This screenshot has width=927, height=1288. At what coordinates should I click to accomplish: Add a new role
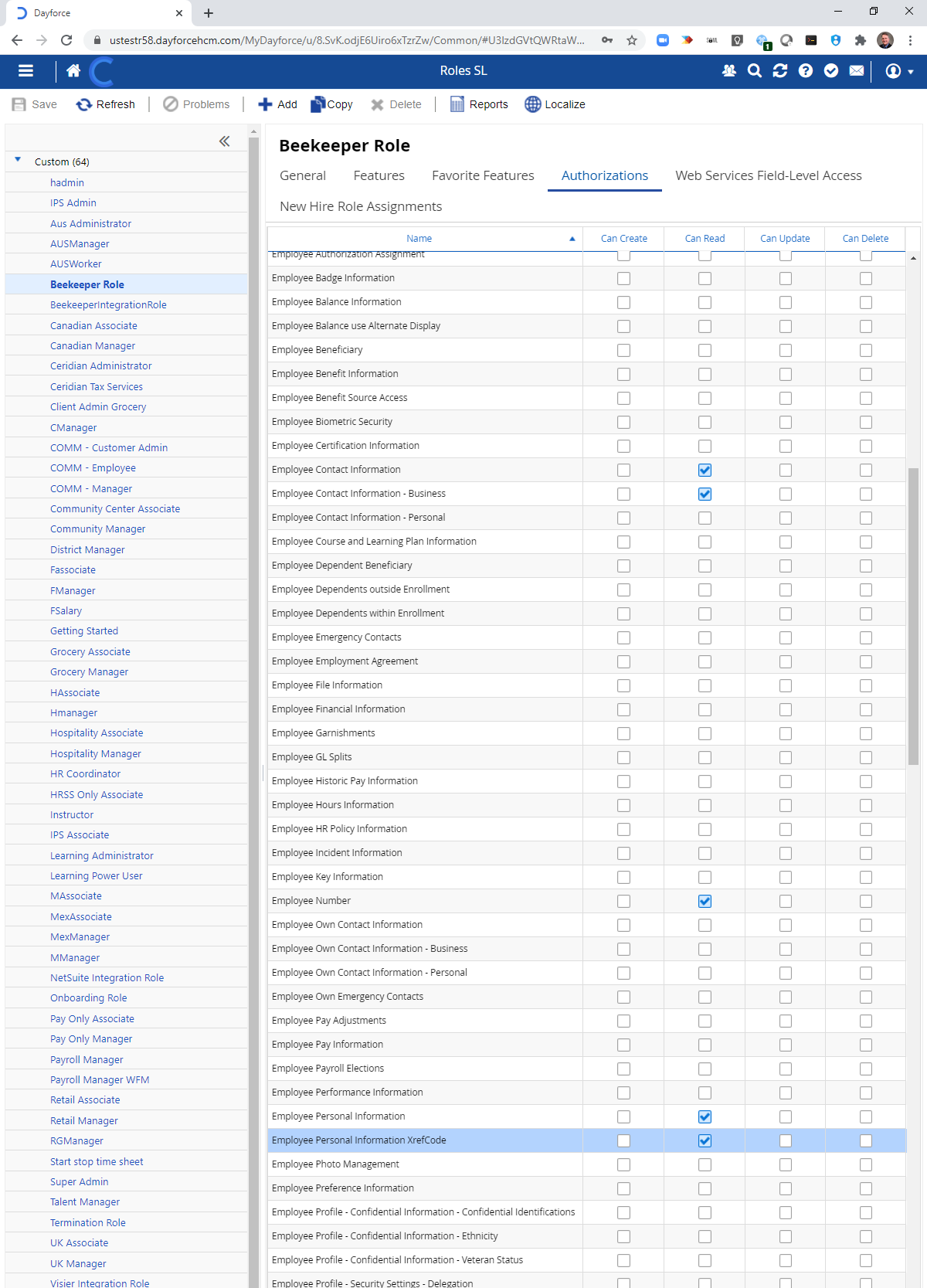tap(277, 104)
